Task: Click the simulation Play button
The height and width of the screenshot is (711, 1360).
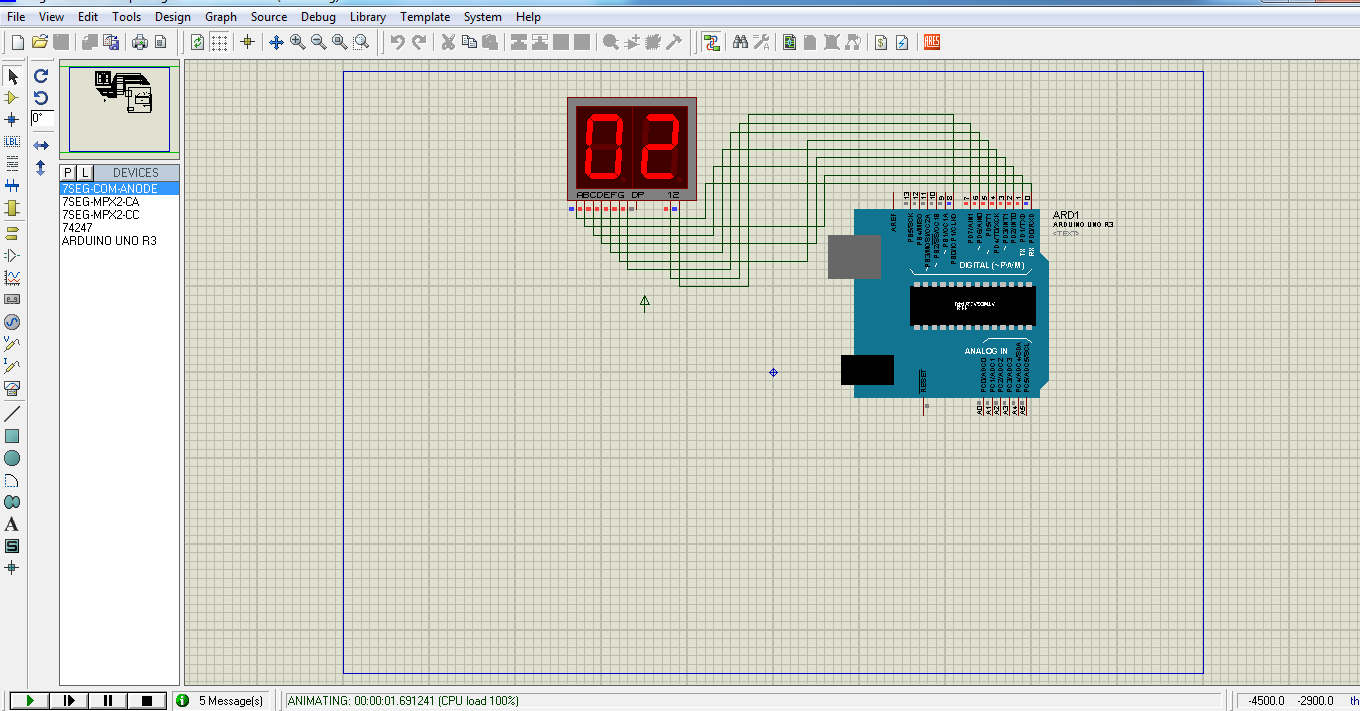Action: point(30,701)
